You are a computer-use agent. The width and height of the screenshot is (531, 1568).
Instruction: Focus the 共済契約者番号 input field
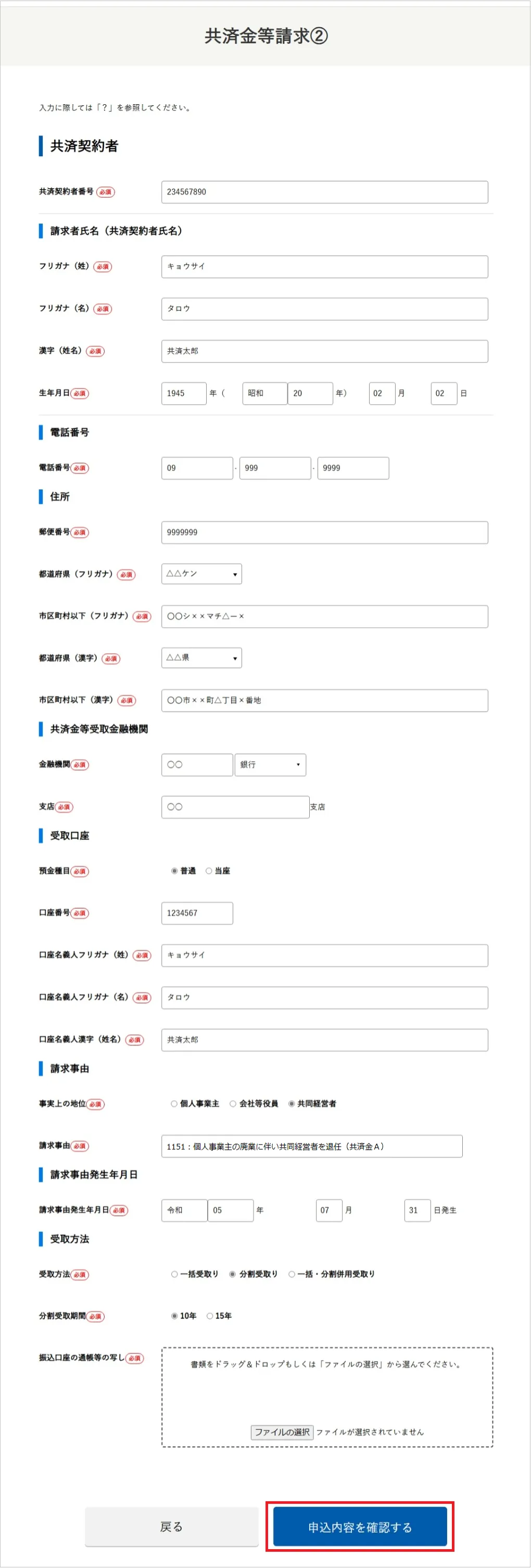[x=324, y=192]
